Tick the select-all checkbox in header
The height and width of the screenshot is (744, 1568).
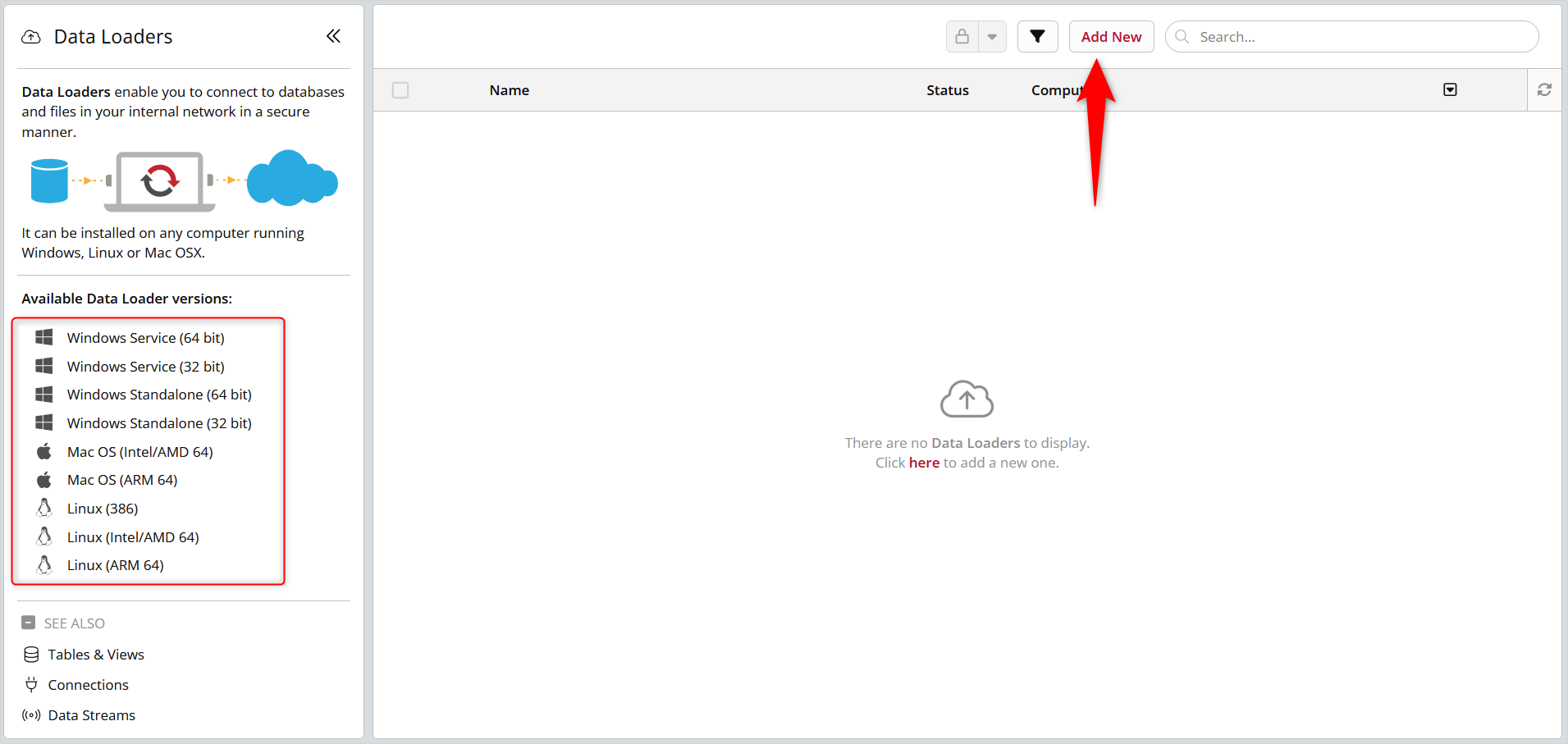[400, 90]
